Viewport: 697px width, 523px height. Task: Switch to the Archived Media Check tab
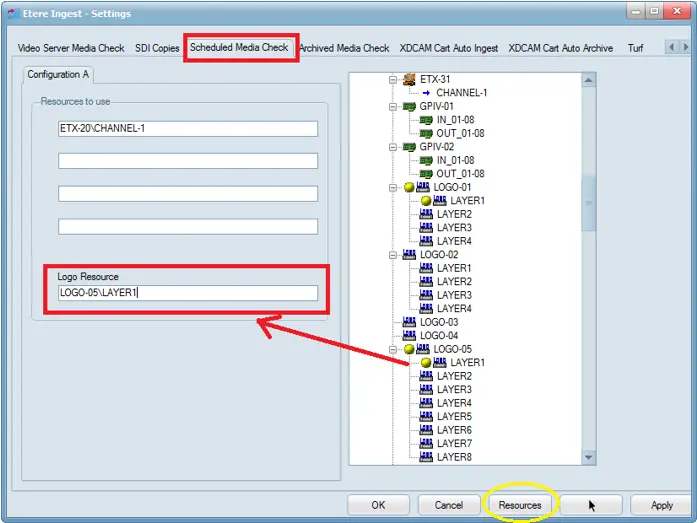coord(345,48)
